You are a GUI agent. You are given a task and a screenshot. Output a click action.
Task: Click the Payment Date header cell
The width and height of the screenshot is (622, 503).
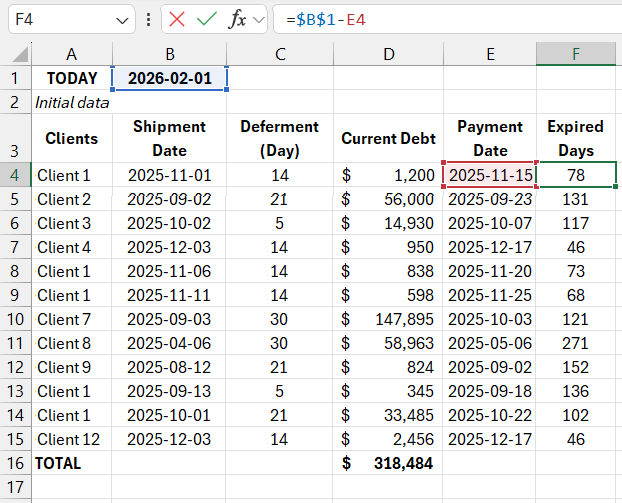tap(490, 138)
